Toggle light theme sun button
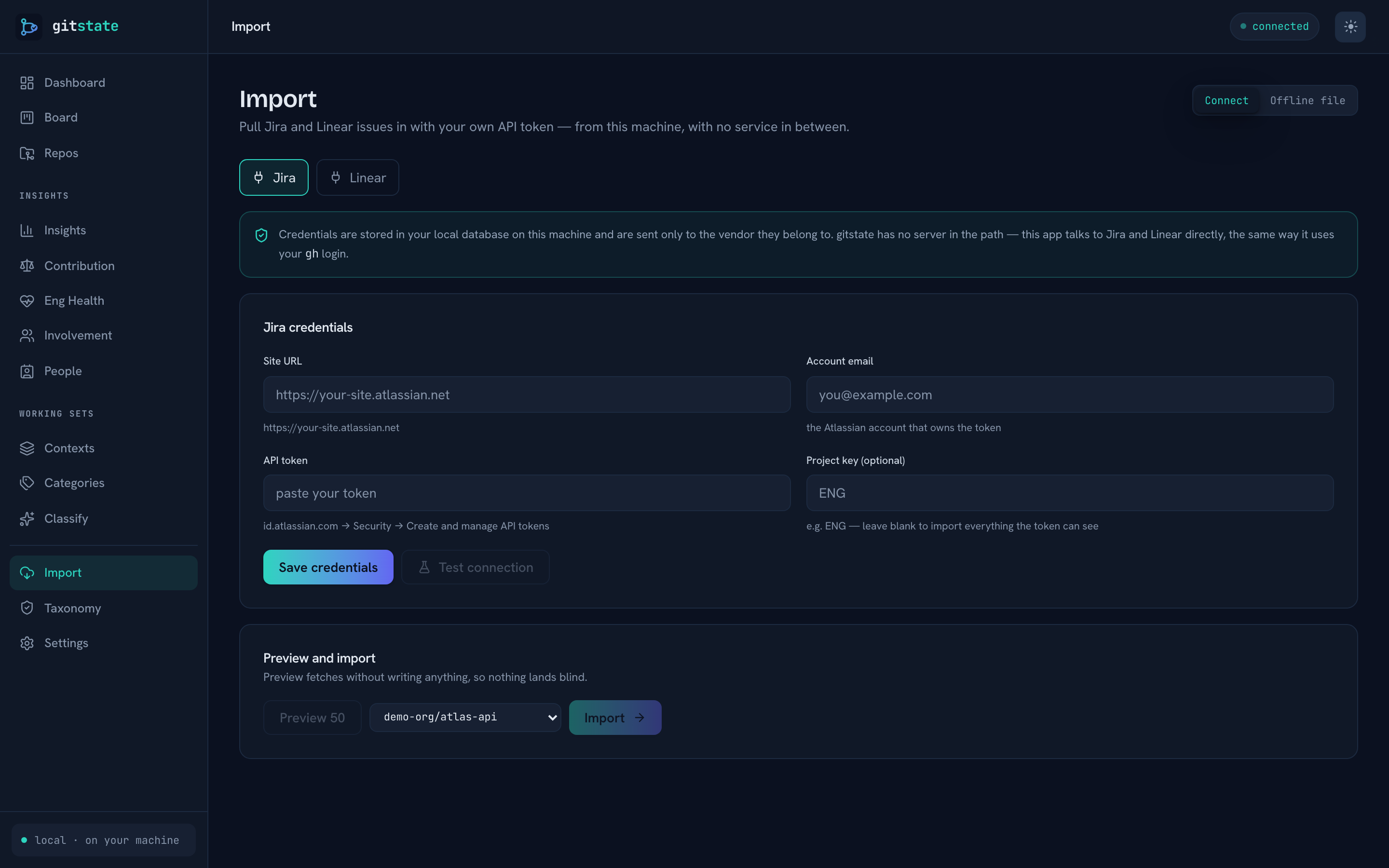1389x868 pixels. 1350,27
